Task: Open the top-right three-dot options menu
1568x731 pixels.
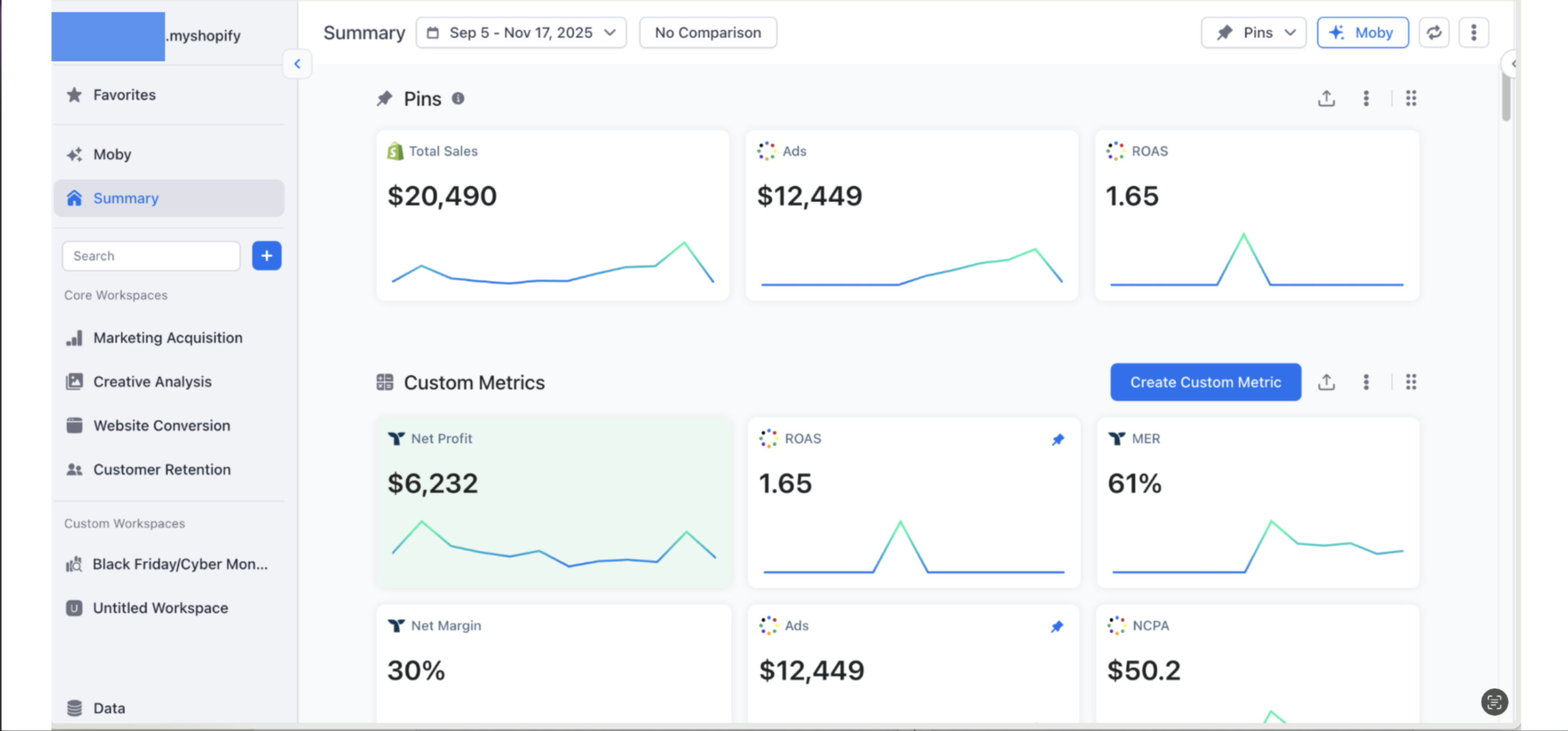Action: point(1473,32)
